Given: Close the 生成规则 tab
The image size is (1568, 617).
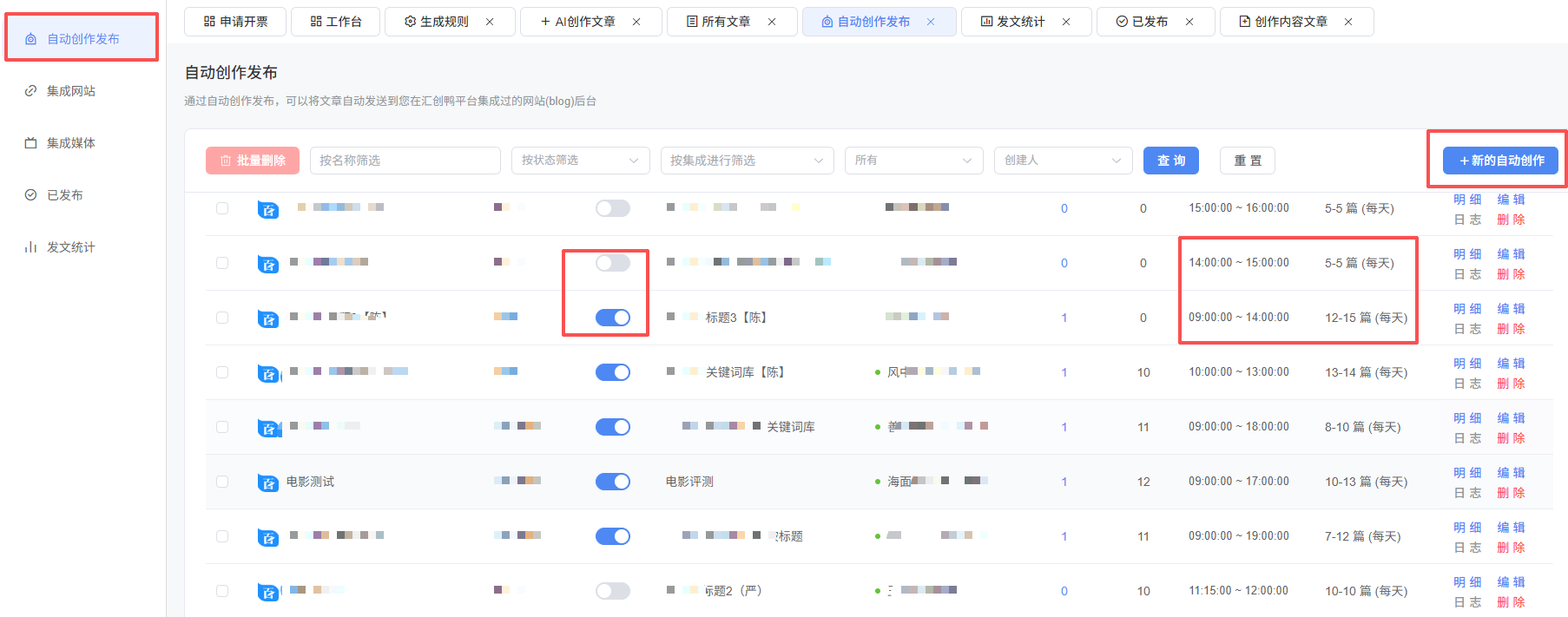Looking at the screenshot, I should (x=490, y=22).
